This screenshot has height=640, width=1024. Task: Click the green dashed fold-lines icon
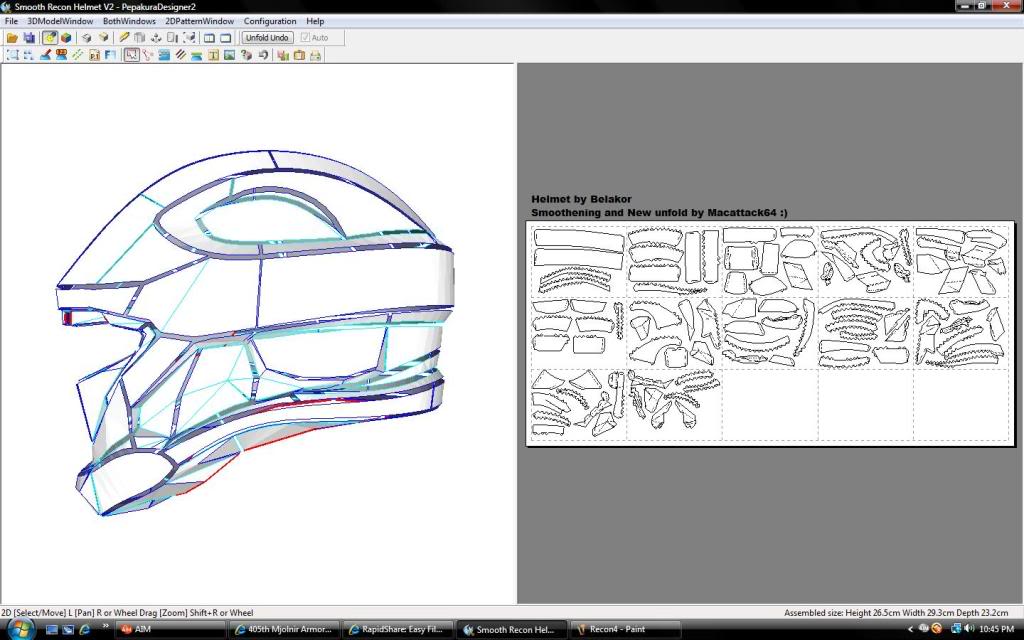point(78,55)
